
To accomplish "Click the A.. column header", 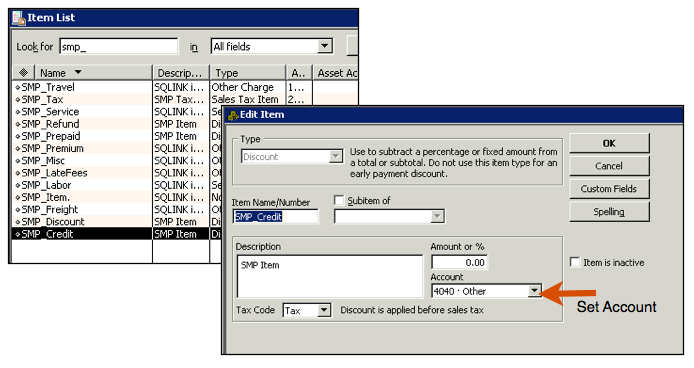I will [x=299, y=73].
